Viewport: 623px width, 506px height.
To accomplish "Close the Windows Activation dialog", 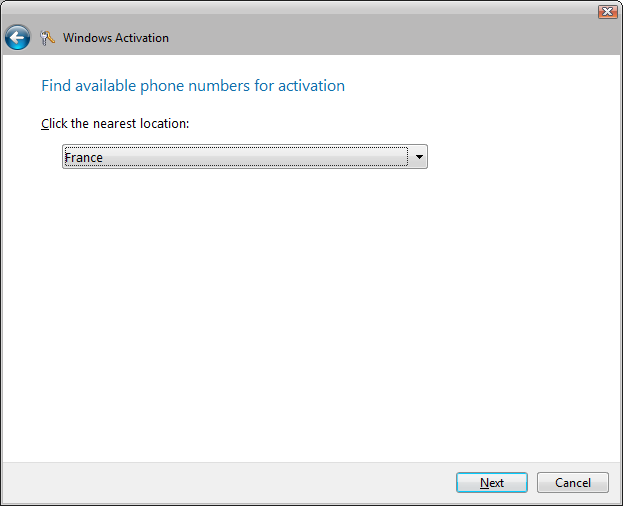I will (608, 12).
